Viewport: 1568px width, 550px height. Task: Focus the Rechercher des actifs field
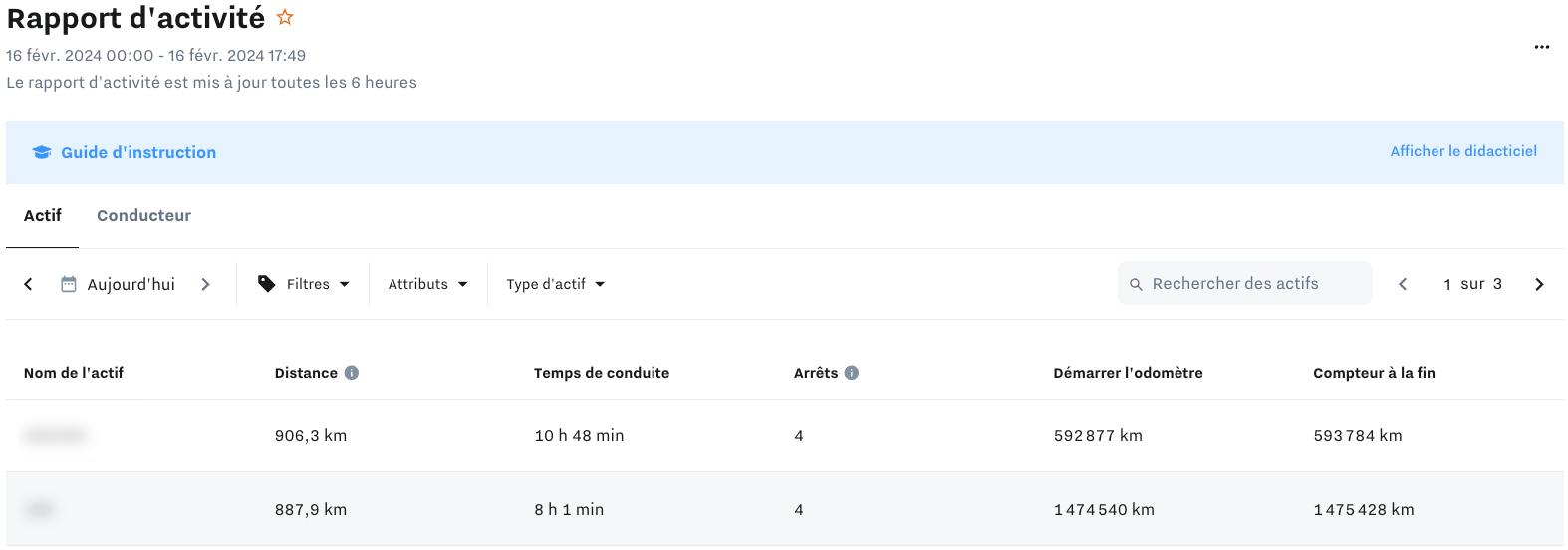[1244, 284]
